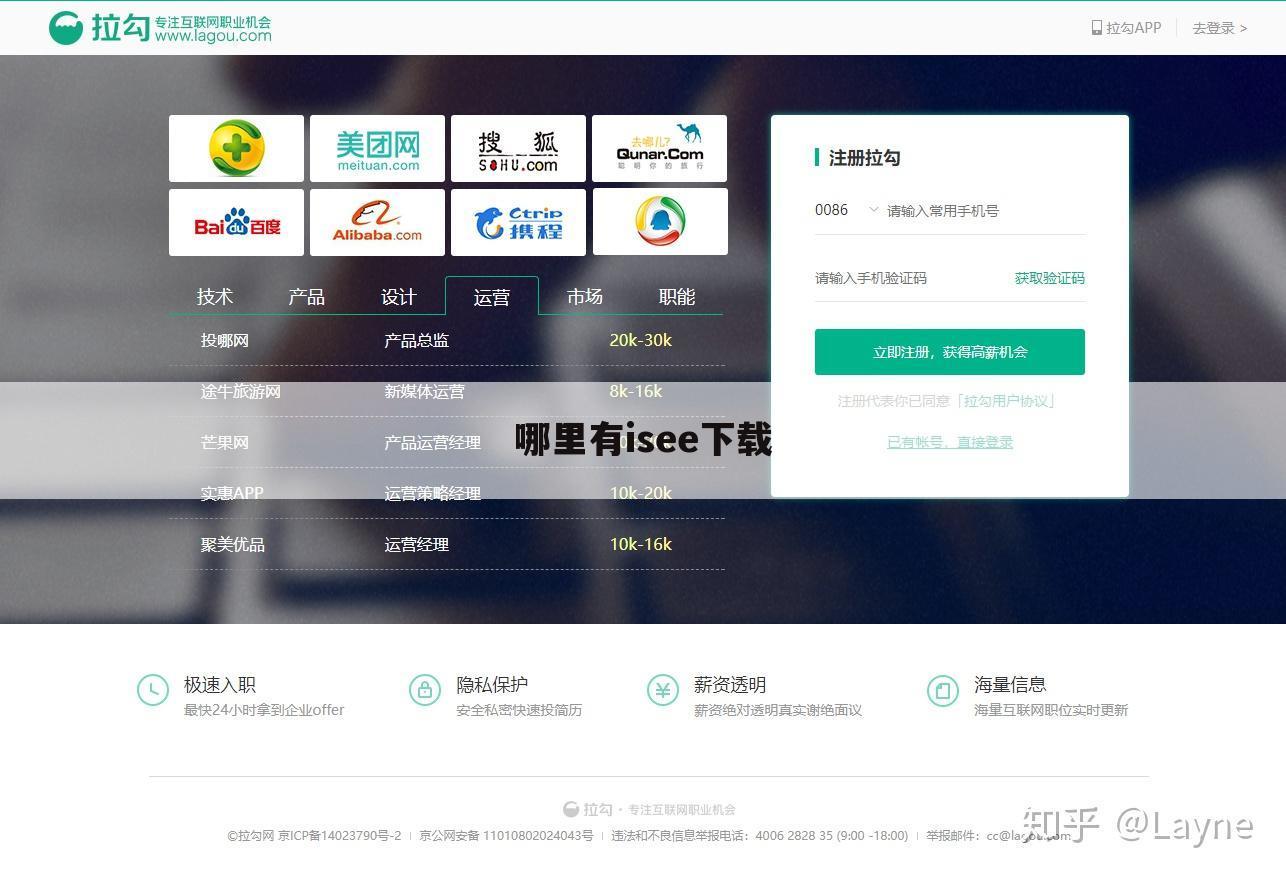Click the 注册拉勾 form heading
This screenshot has height=882, width=1286.
pyautogui.click(x=864, y=158)
